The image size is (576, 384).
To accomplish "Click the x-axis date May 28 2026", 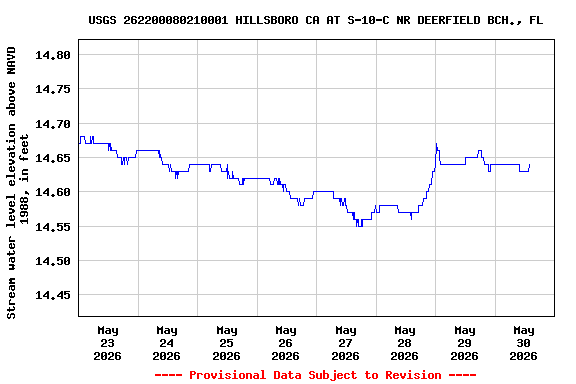I will [404, 343].
